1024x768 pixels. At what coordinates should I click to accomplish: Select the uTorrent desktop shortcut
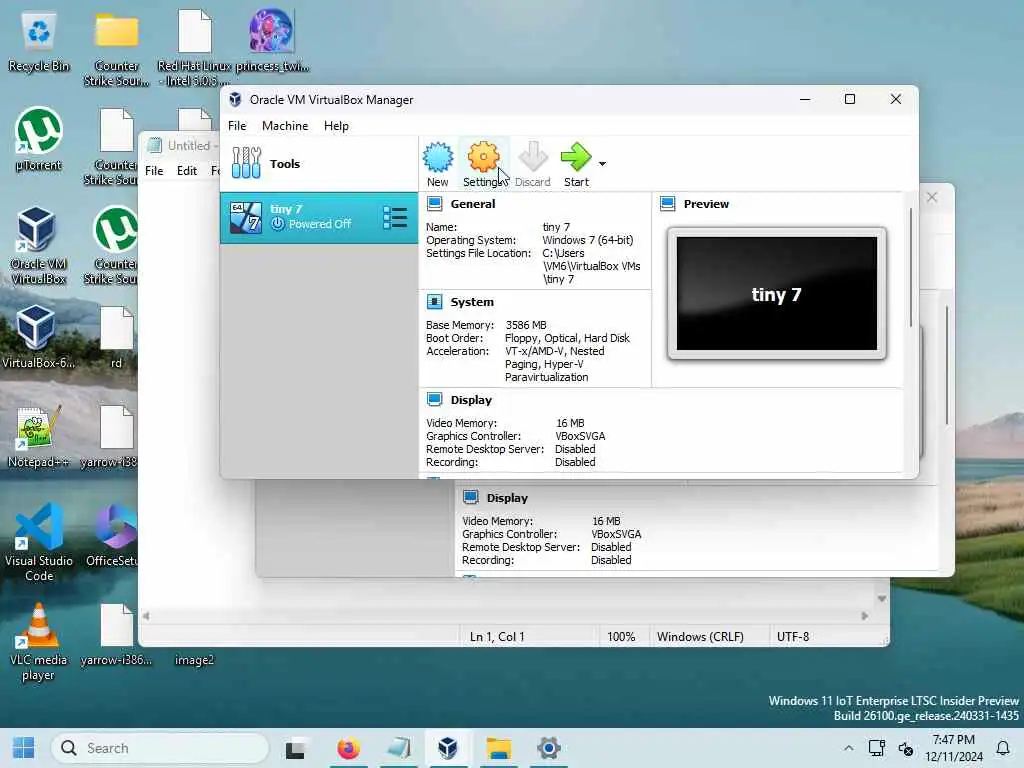[x=39, y=140]
